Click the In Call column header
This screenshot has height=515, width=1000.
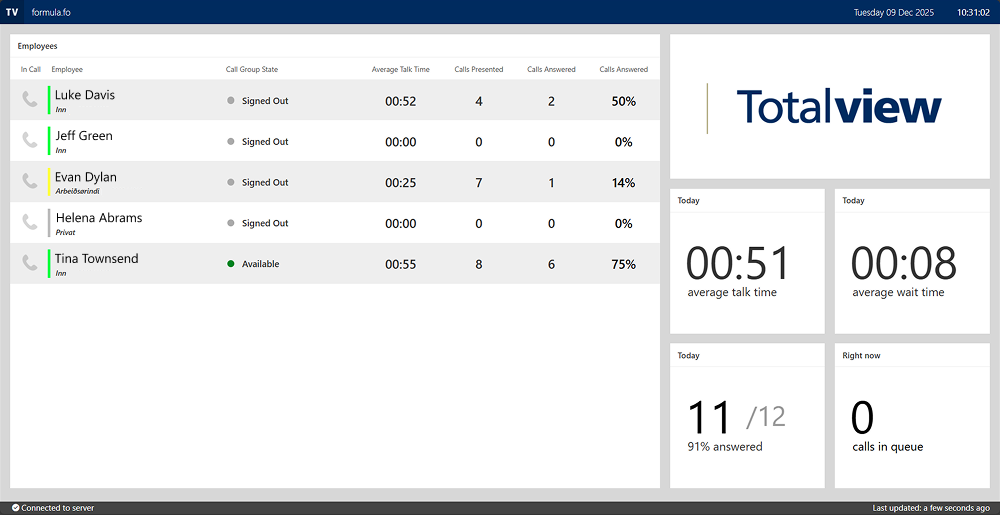coord(31,69)
